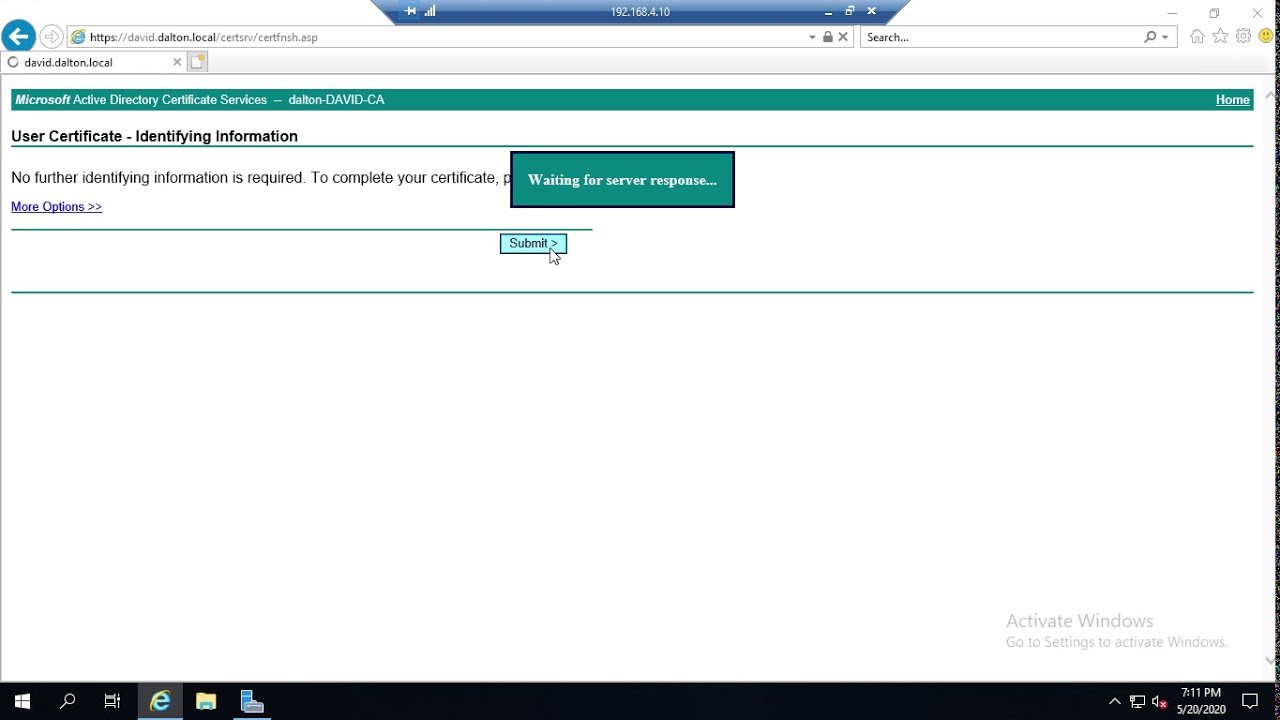Open taskbar Search
This screenshot has width=1280, height=720.
point(68,702)
